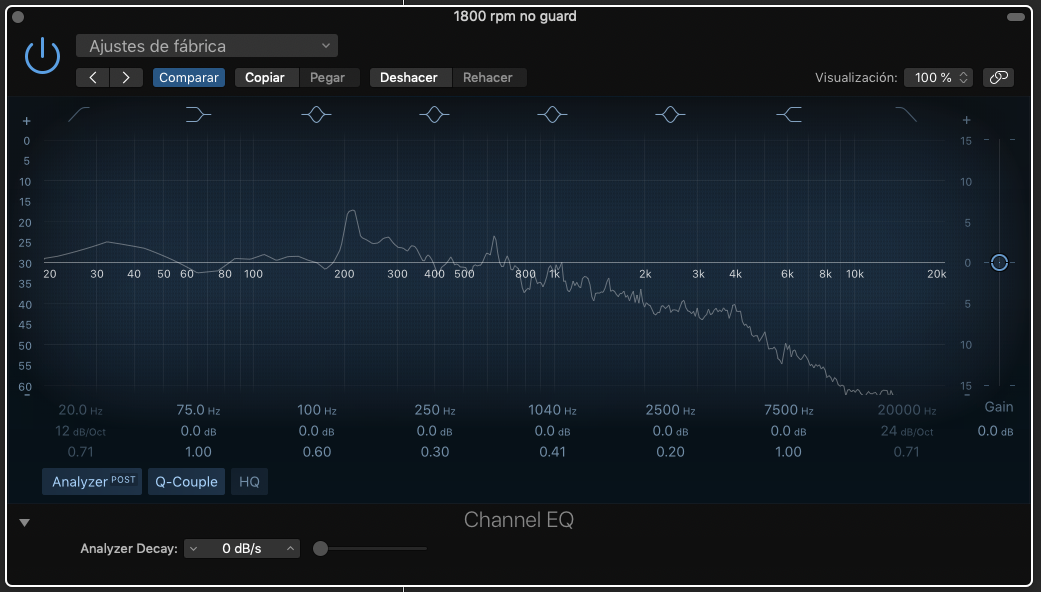Select the 20000 Hz frequency value

pyautogui.click(x=907, y=410)
